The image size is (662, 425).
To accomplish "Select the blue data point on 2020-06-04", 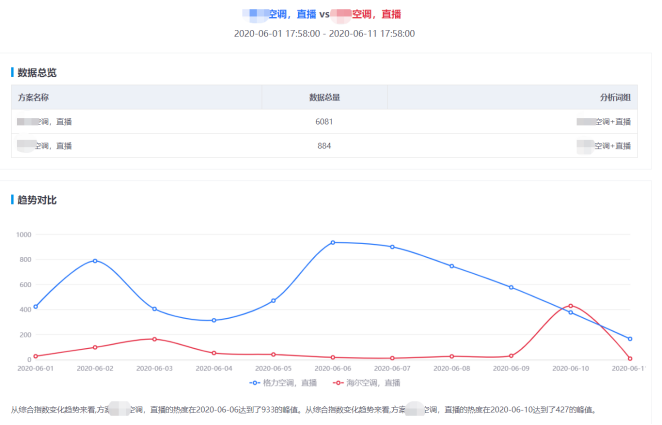I will pyautogui.click(x=214, y=320).
